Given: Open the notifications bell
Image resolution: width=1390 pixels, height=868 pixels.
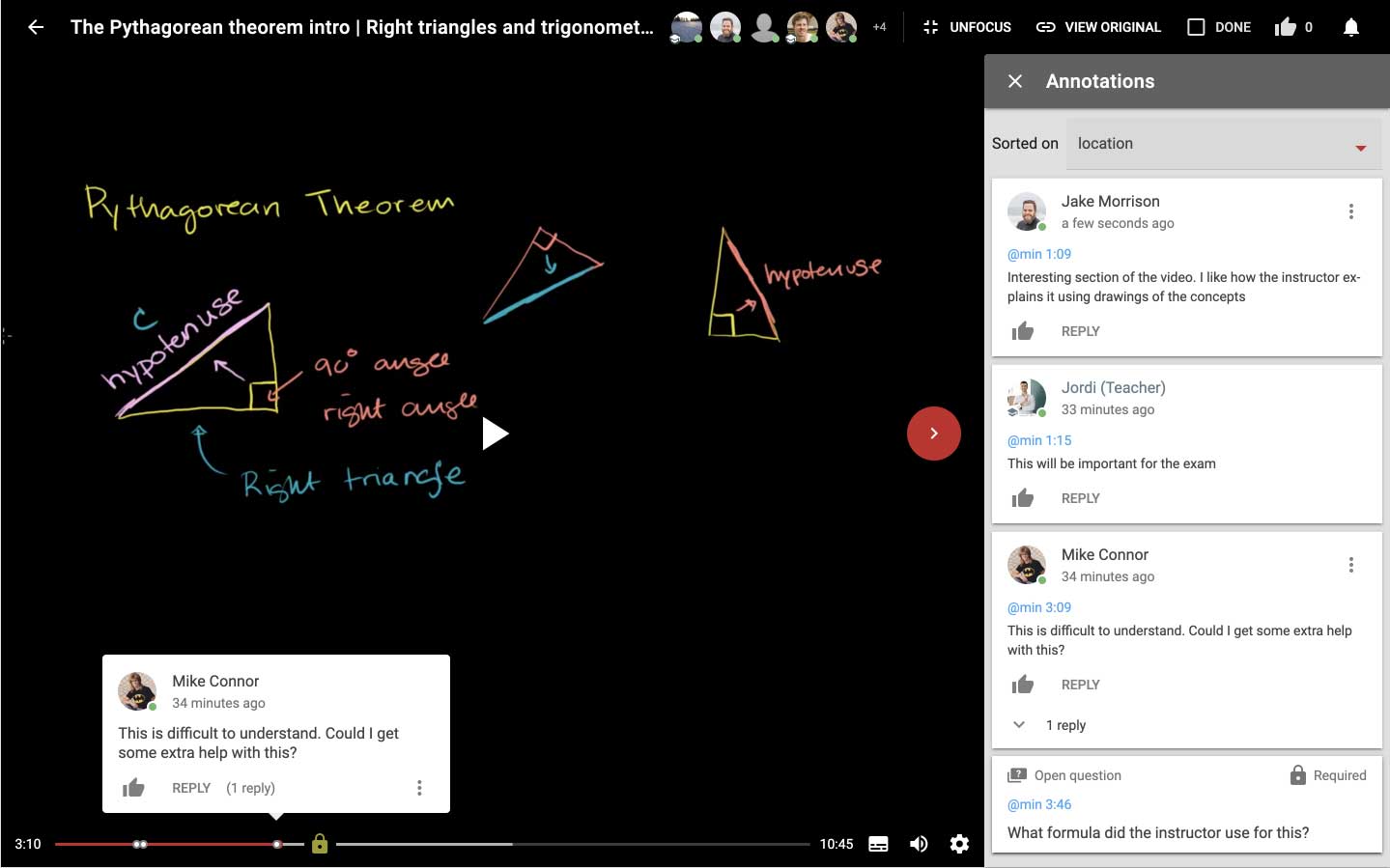Looking at the screenshot, I should 1350,27.
